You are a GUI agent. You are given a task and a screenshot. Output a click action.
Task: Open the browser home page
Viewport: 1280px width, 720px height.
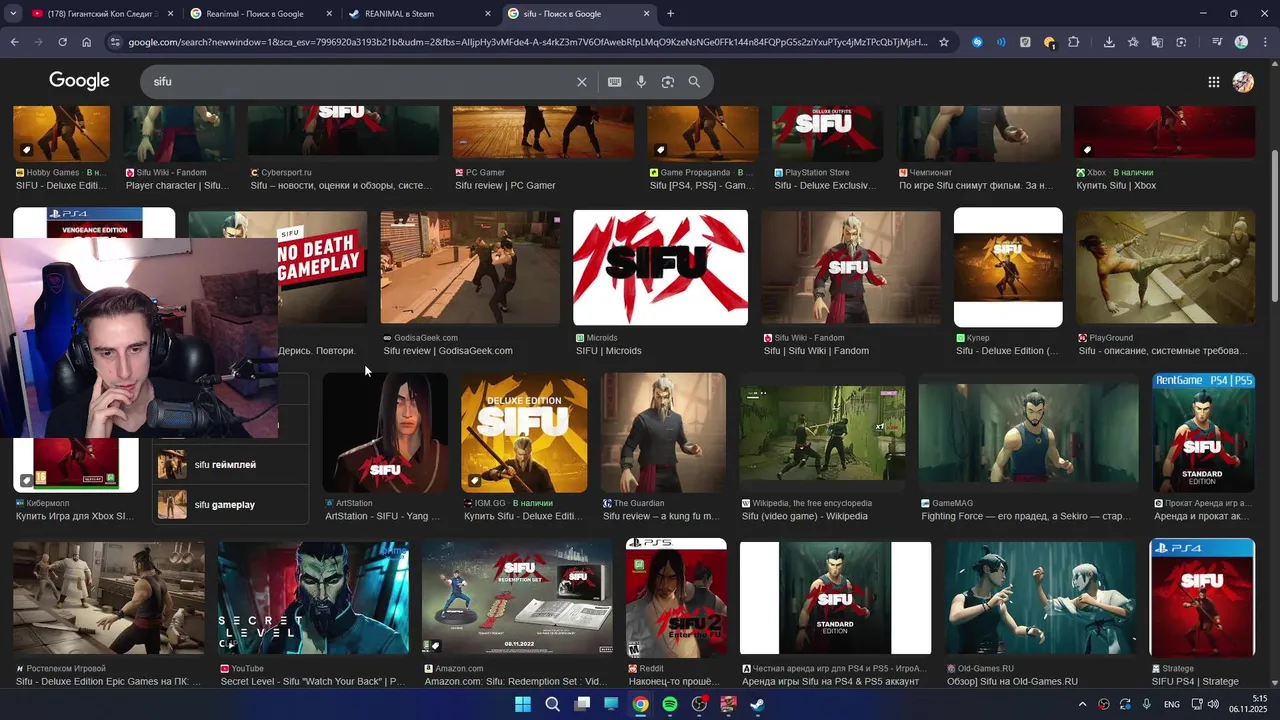86,42
